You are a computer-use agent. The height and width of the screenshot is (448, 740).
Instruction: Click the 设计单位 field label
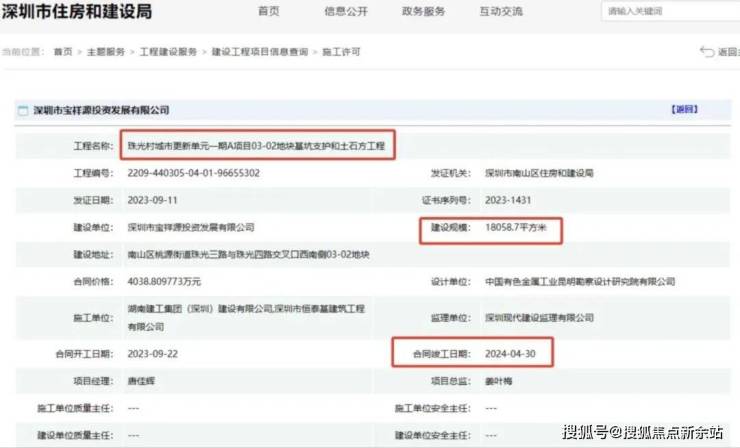451,281
